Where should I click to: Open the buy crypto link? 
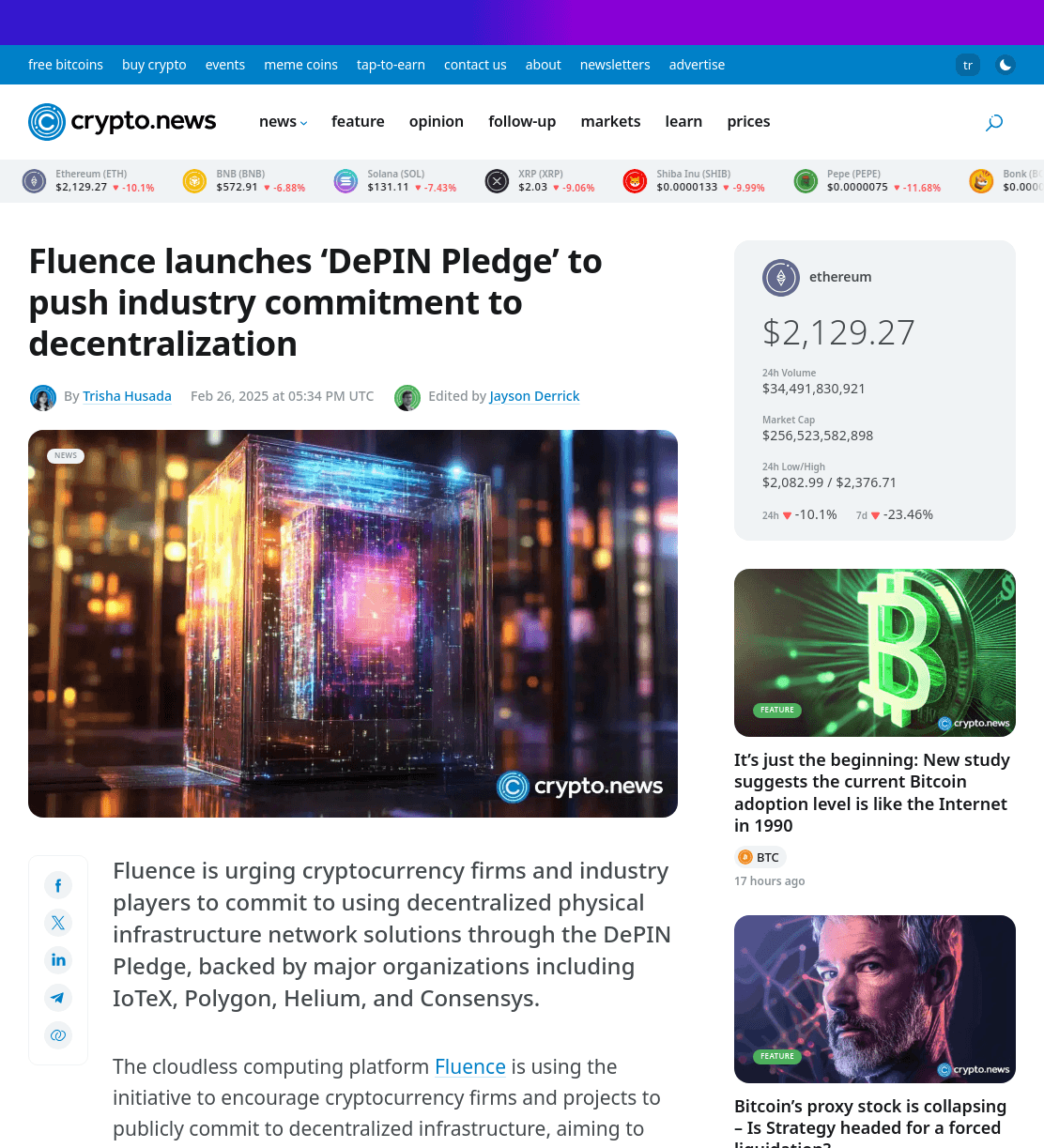(x=154, y=65)
